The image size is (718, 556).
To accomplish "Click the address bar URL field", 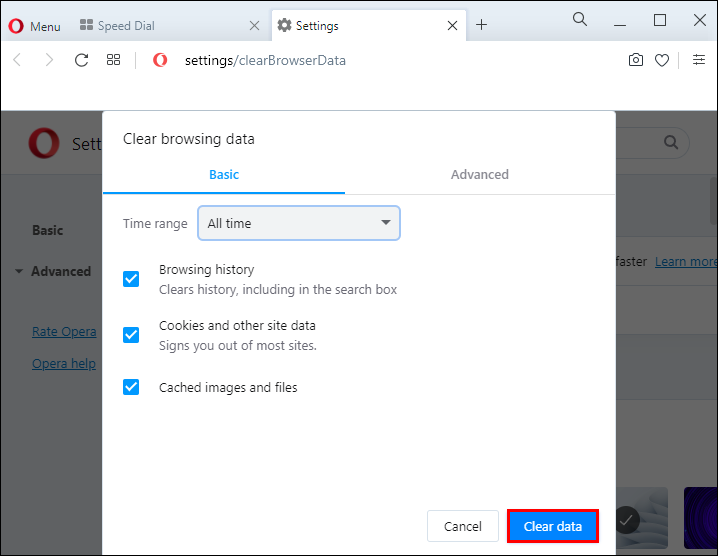I will [x=380, y=60].
